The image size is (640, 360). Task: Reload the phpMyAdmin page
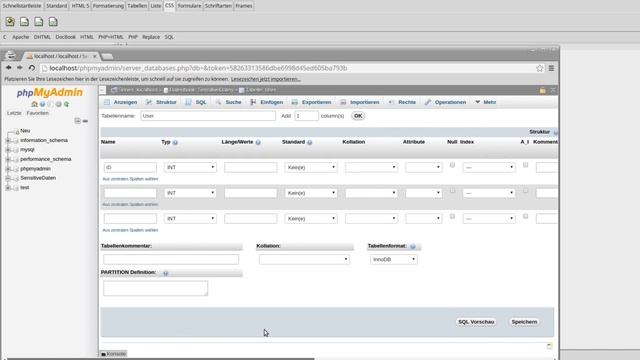(x=31, y=68)
